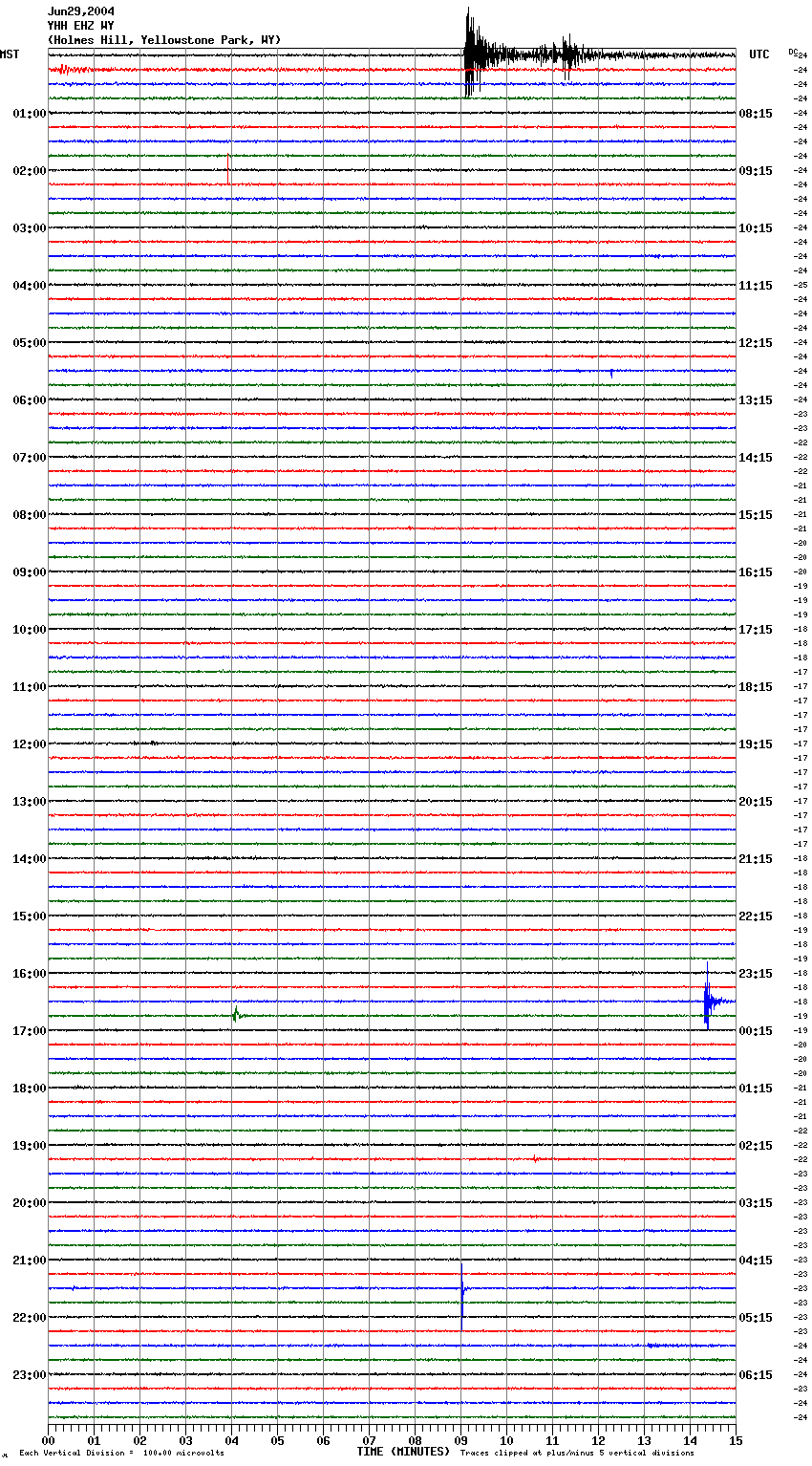Click the 06:15 UTC time label
The width and height of the screenshot is (812, 1466).
coord(756,1375)
